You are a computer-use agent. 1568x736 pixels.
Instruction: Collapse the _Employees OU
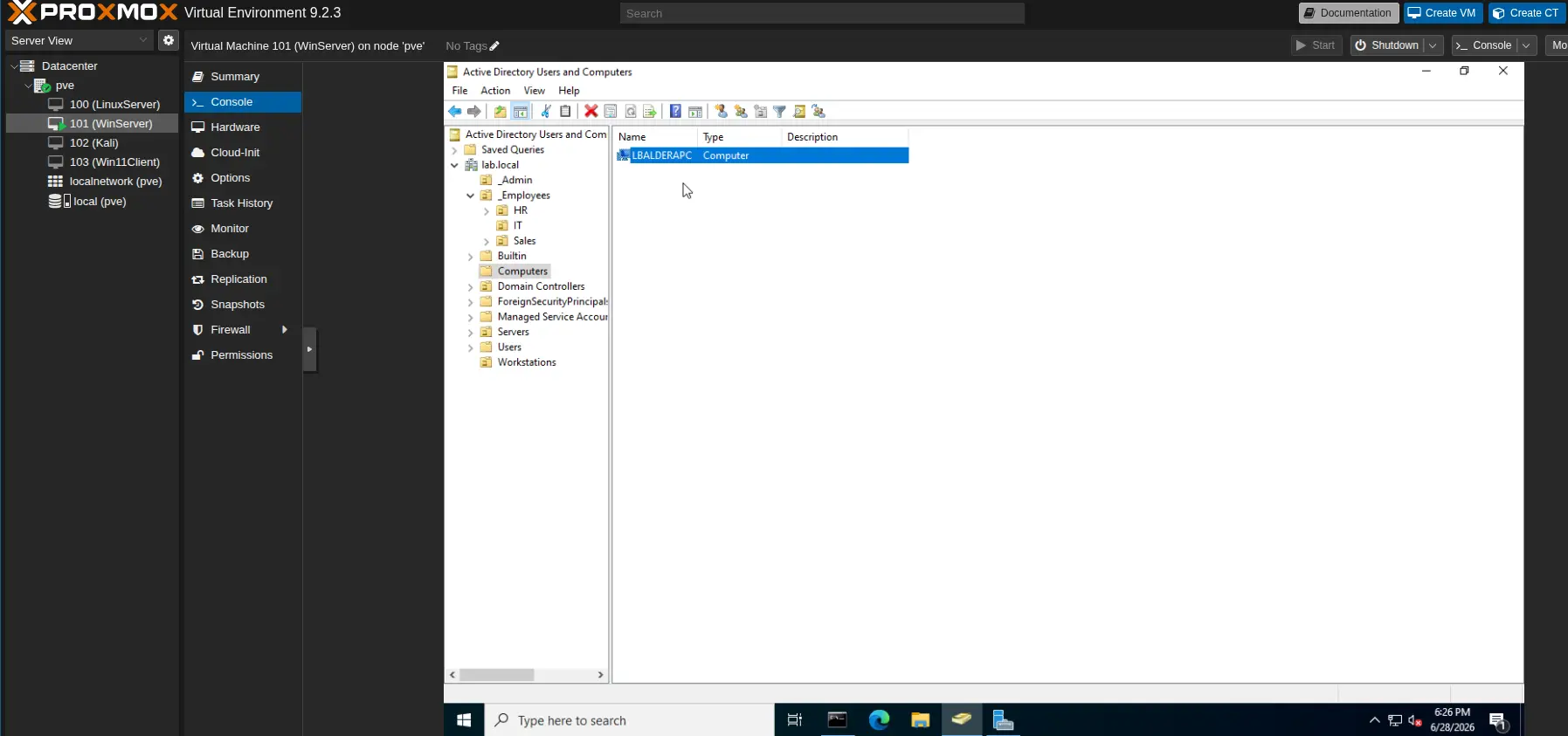coord(470,196)
